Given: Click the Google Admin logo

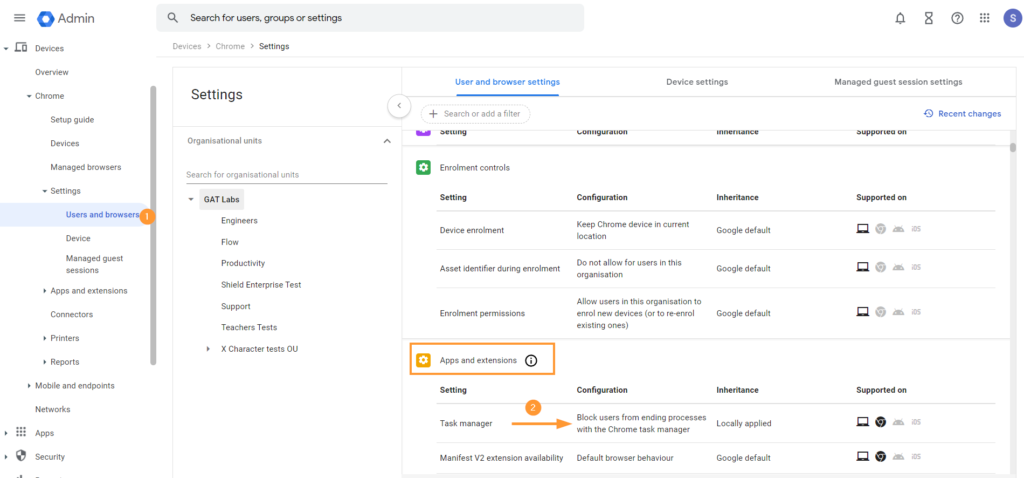Looking at the screenshot, I should 66,18.
